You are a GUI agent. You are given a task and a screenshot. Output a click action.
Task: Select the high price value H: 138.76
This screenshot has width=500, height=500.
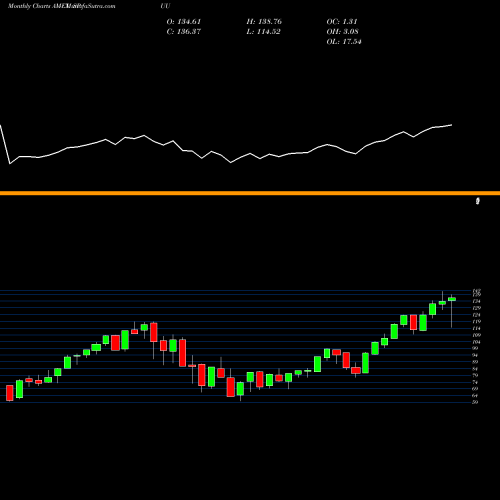tap(264, 22)
